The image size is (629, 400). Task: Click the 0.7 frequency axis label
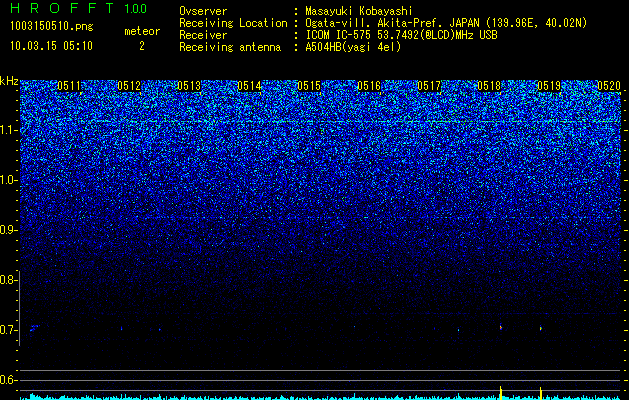[x=9, y=330]
